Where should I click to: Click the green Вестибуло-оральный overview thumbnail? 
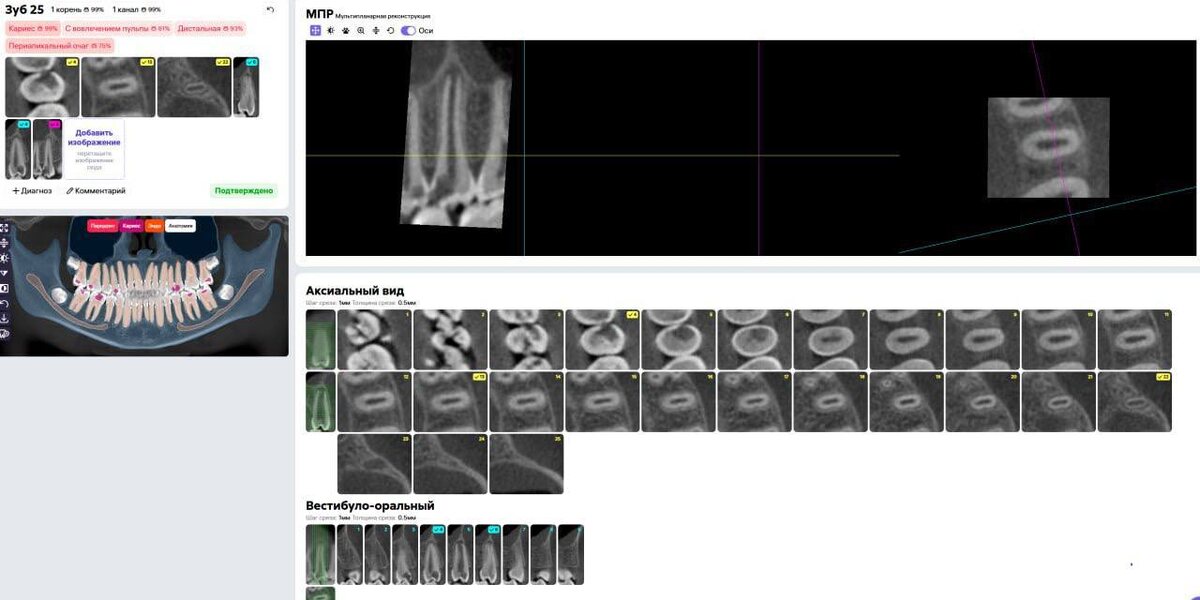[321, 555]
